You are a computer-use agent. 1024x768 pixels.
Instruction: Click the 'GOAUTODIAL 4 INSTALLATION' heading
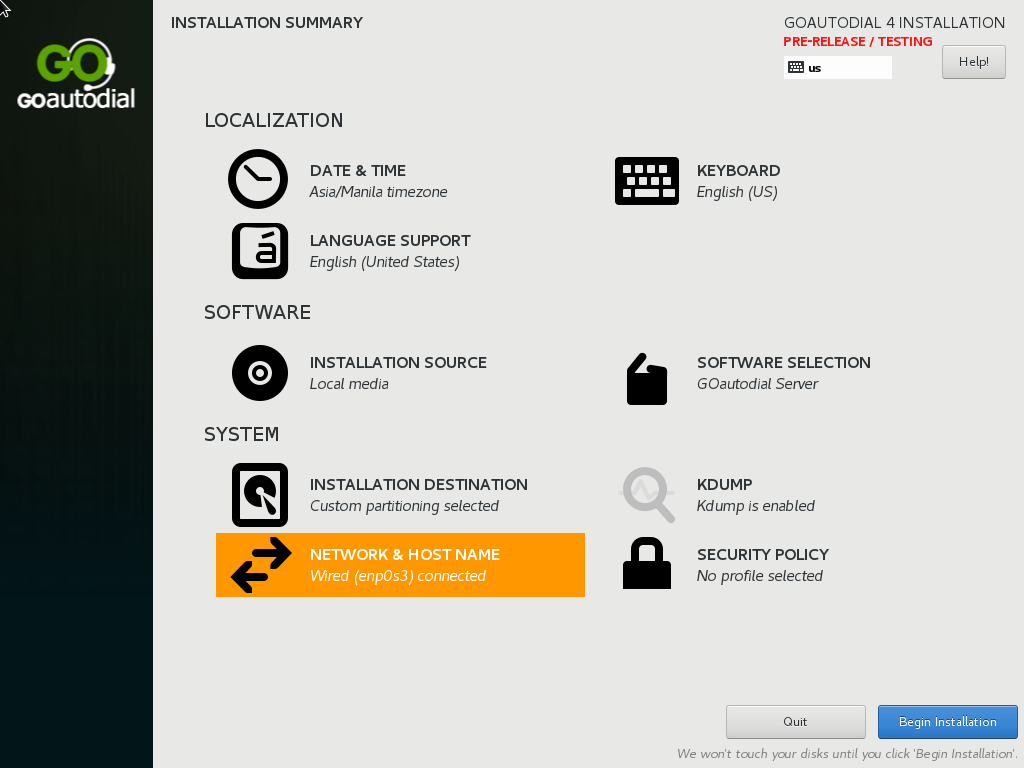pyautogui.click(x=895, y=23)
